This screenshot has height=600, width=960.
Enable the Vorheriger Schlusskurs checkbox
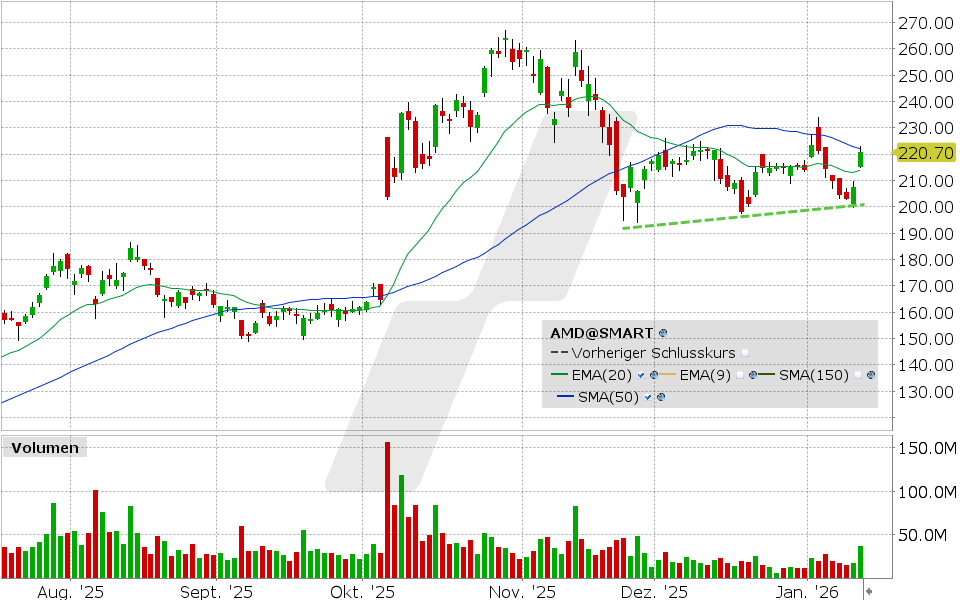pos(745,354)
